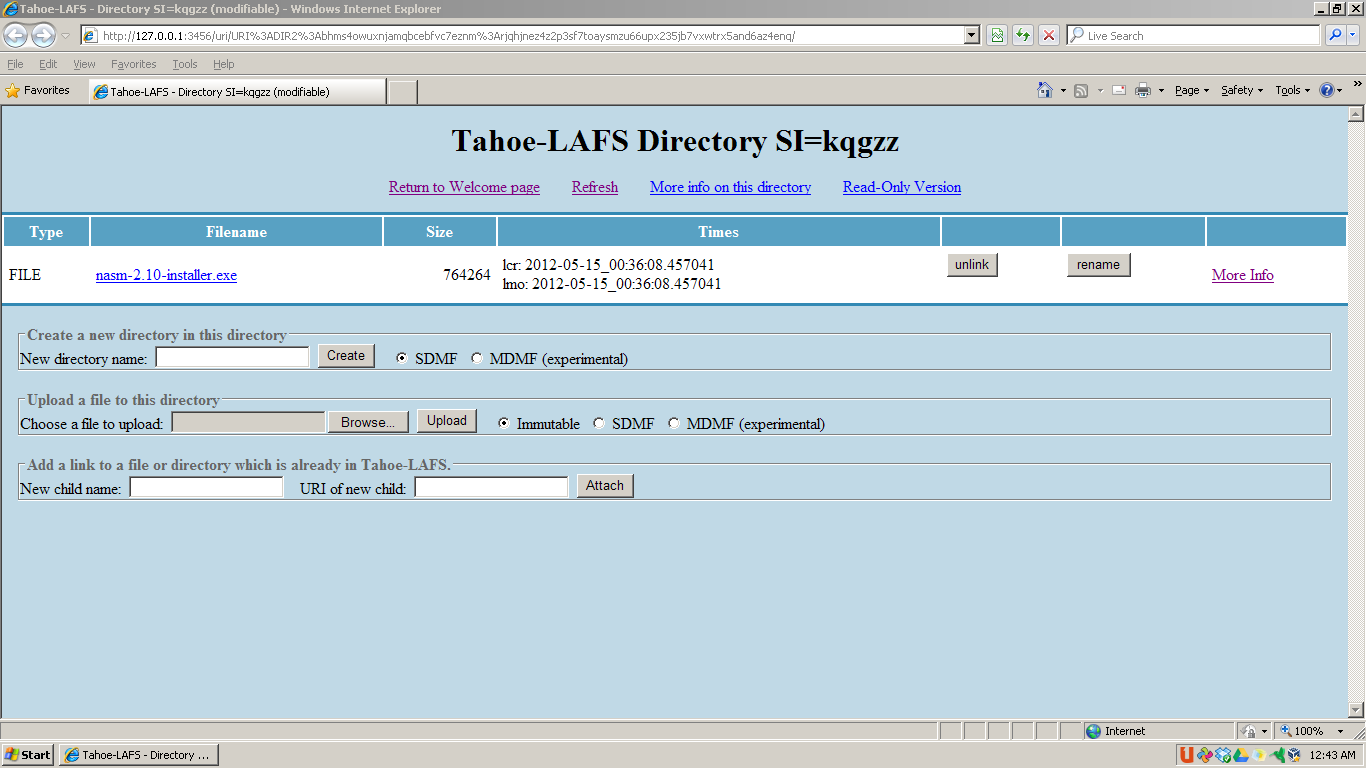Click the green Refresh arrows icon
1366x768 pixels.
1022,35
